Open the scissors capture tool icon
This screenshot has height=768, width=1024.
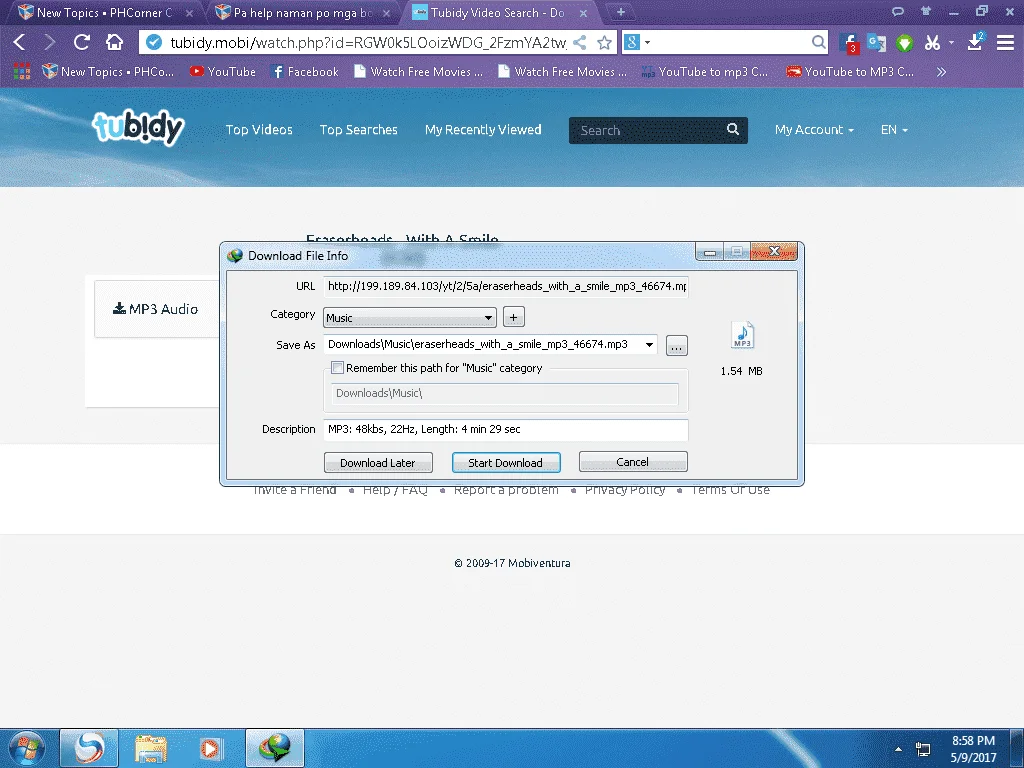point(932,43)
